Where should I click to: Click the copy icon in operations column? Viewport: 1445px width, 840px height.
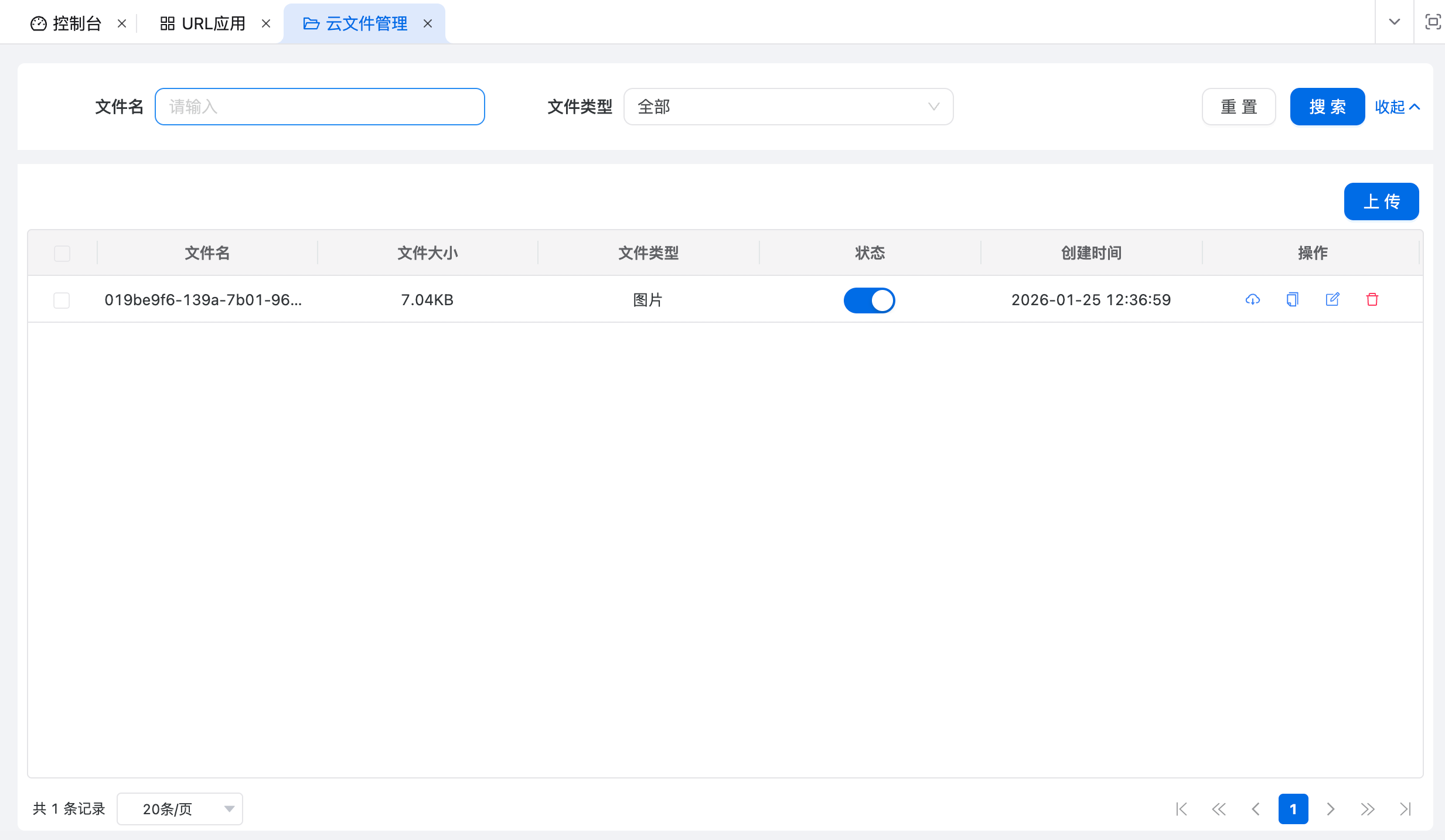click(1292, 299)
